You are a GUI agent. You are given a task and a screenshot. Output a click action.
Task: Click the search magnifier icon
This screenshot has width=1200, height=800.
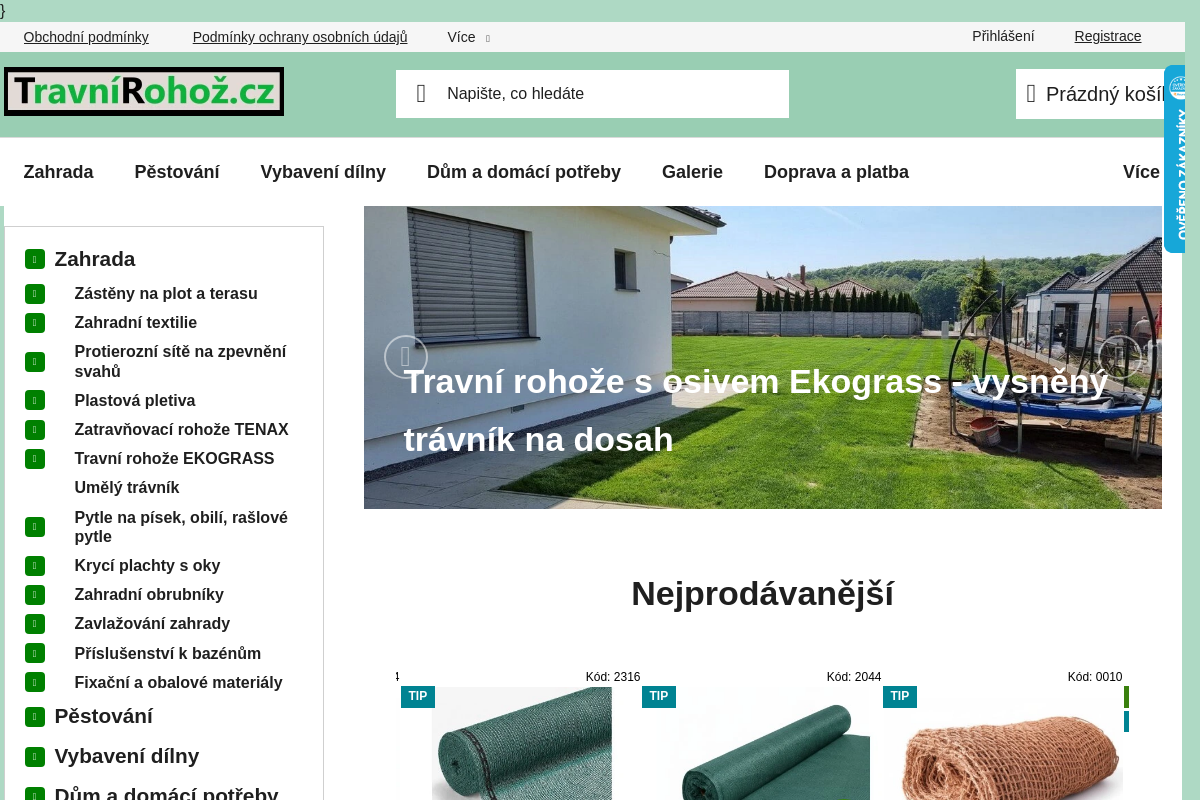coord(421,94)
